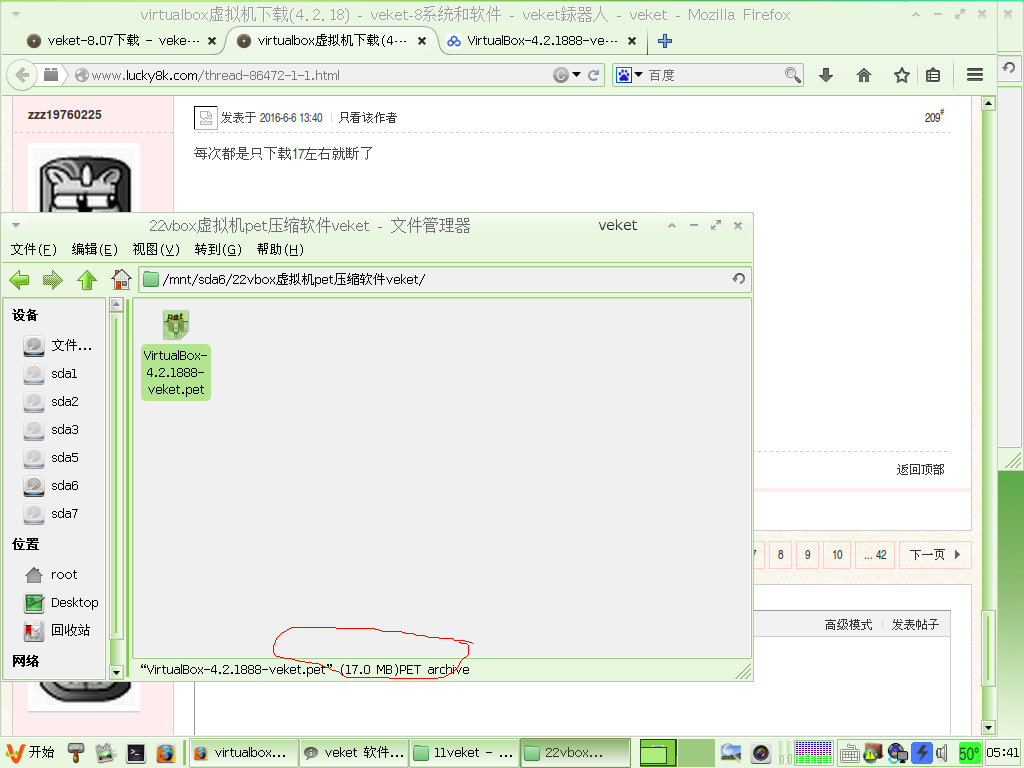The width and height of the screenshot is (1024, 768).
Task: Open the 文件(F) menu in file manager
Action: (34, 249)
